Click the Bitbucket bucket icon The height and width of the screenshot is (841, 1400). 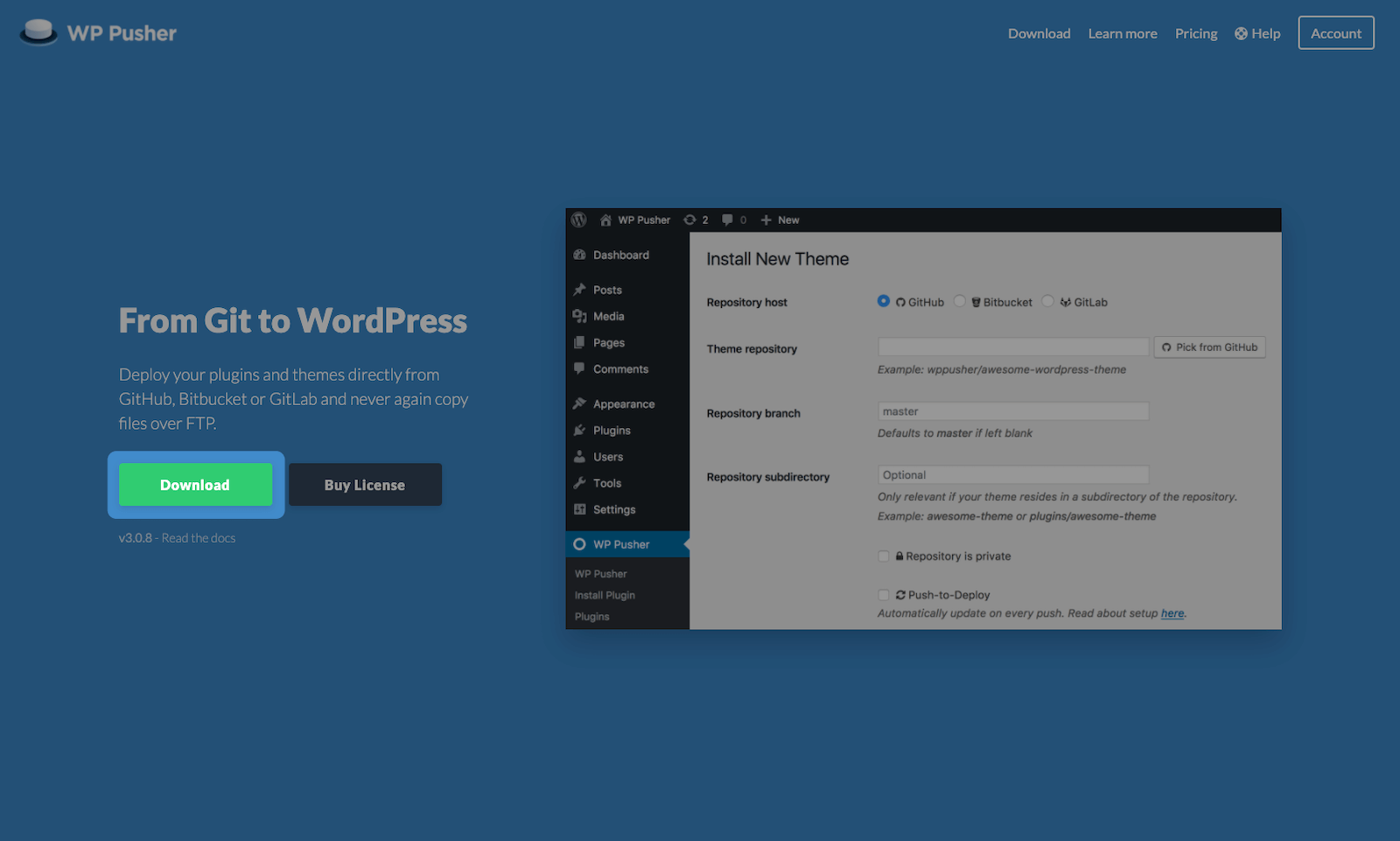click(x=976, y=303)
